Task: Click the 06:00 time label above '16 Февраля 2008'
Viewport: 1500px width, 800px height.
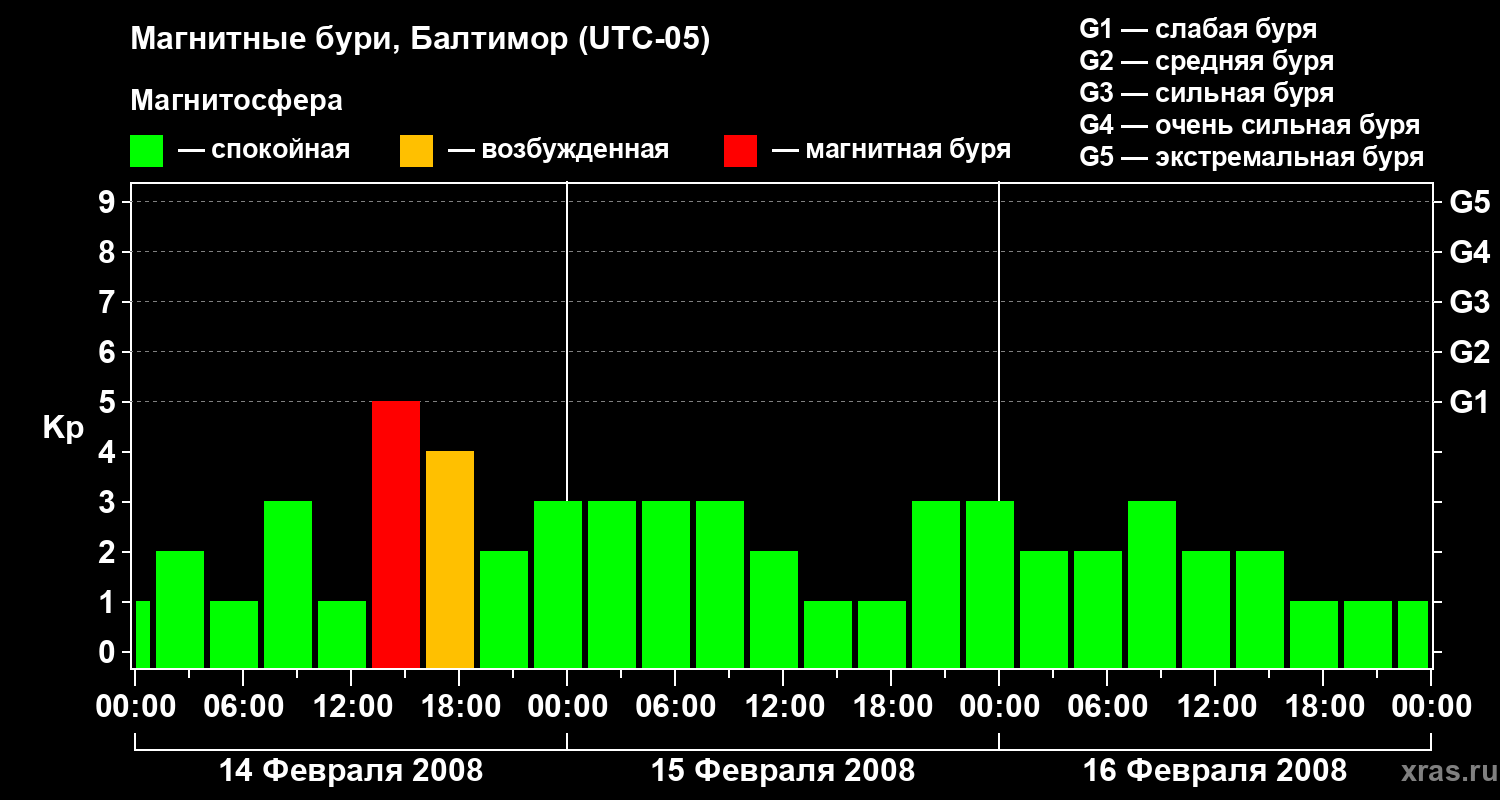Action: pyautogui.click(x=1107, y=707)
